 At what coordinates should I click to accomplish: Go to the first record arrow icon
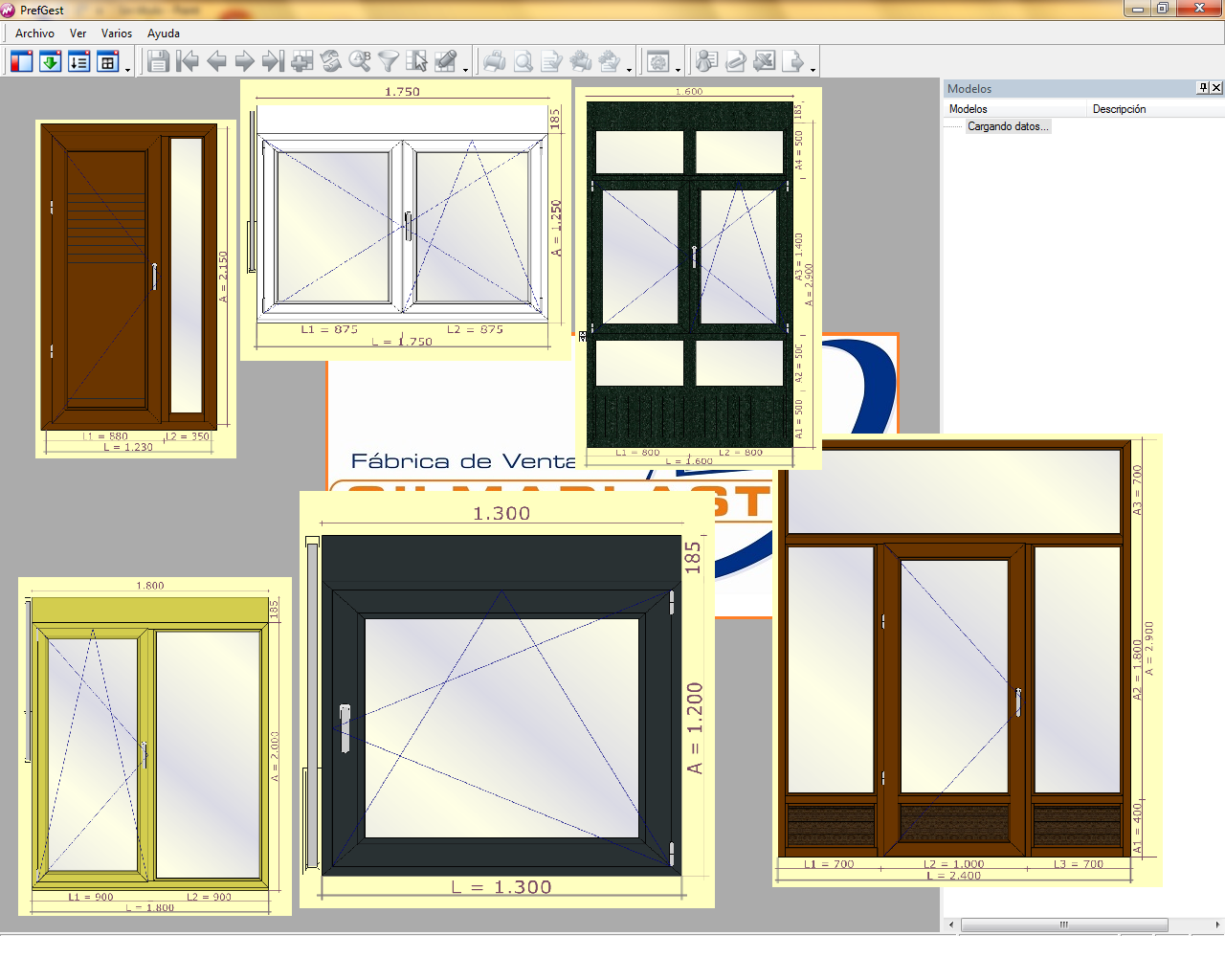coord(188,62)
